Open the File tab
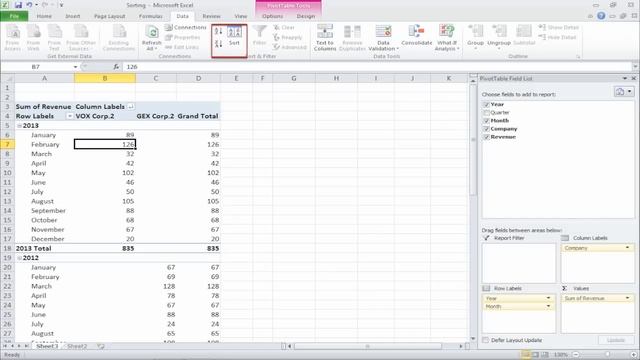The image size is (640, 360). pos(14,16)
